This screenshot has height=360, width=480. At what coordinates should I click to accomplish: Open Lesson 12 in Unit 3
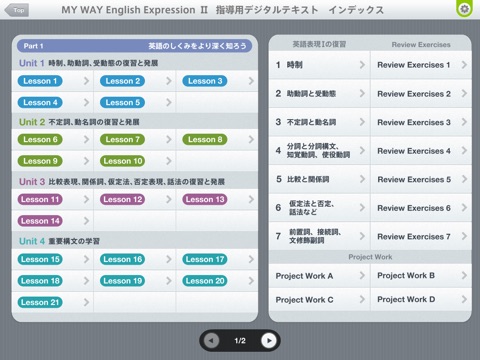tap(122, 199)
